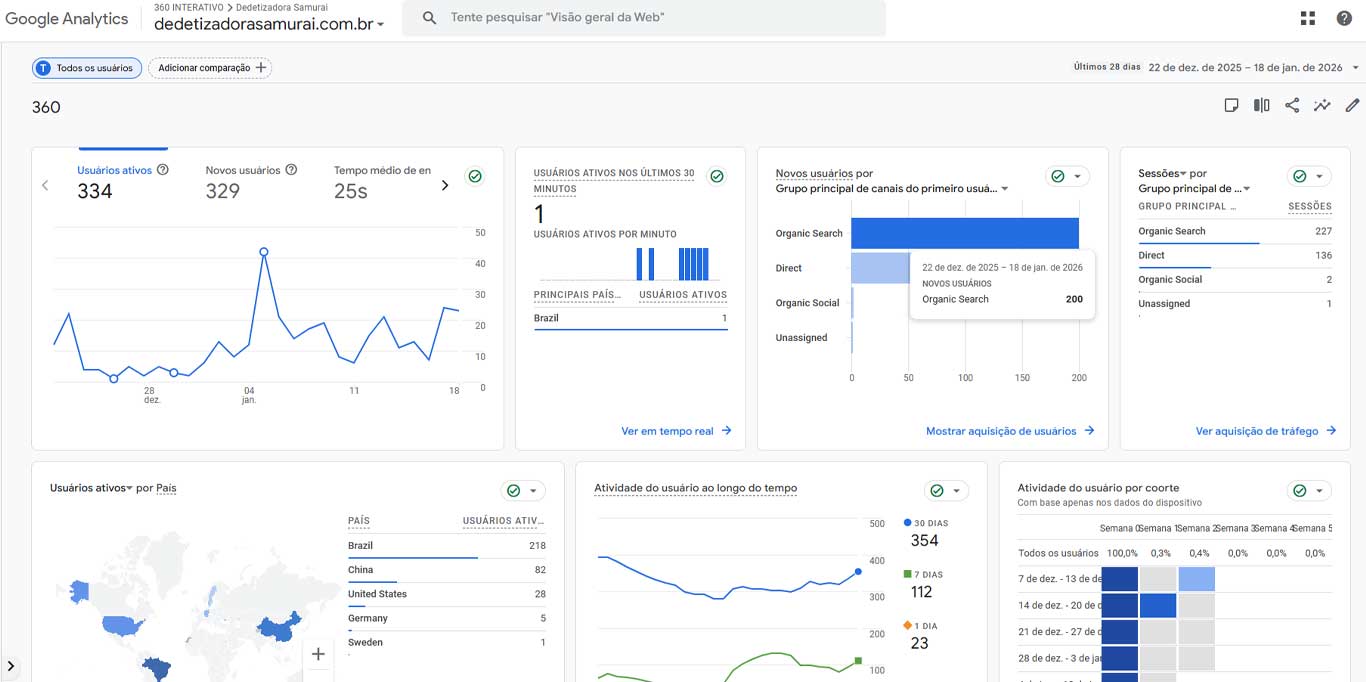Open the Google apps grid icon

[1308, 18]
